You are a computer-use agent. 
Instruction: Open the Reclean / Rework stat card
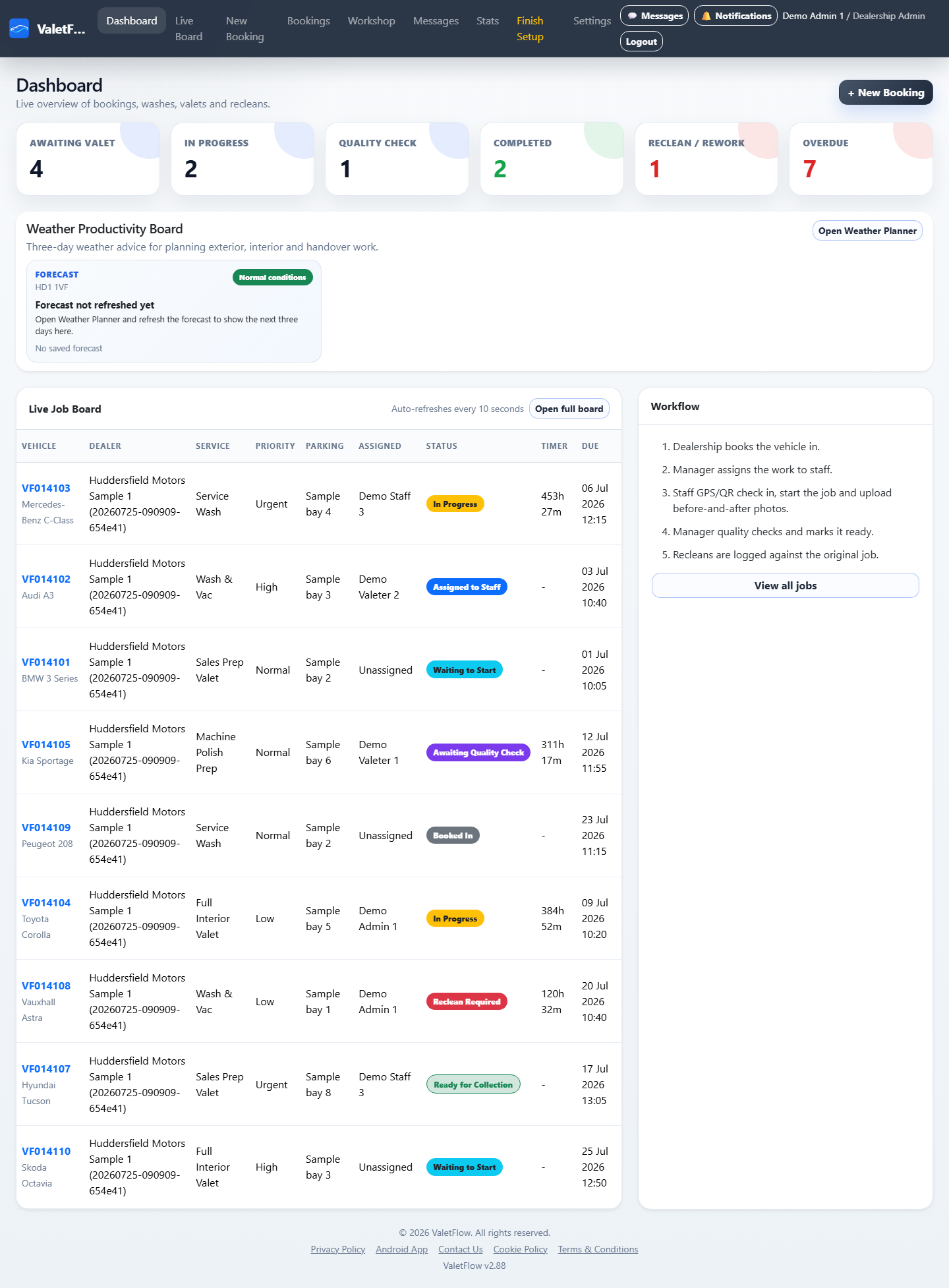click(706, 159)
